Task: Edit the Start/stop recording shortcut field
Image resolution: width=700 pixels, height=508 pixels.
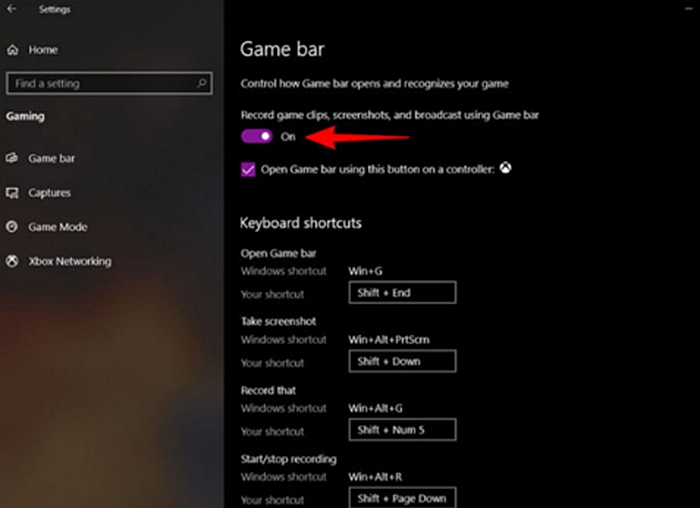Action: click(x=402, y=497)
